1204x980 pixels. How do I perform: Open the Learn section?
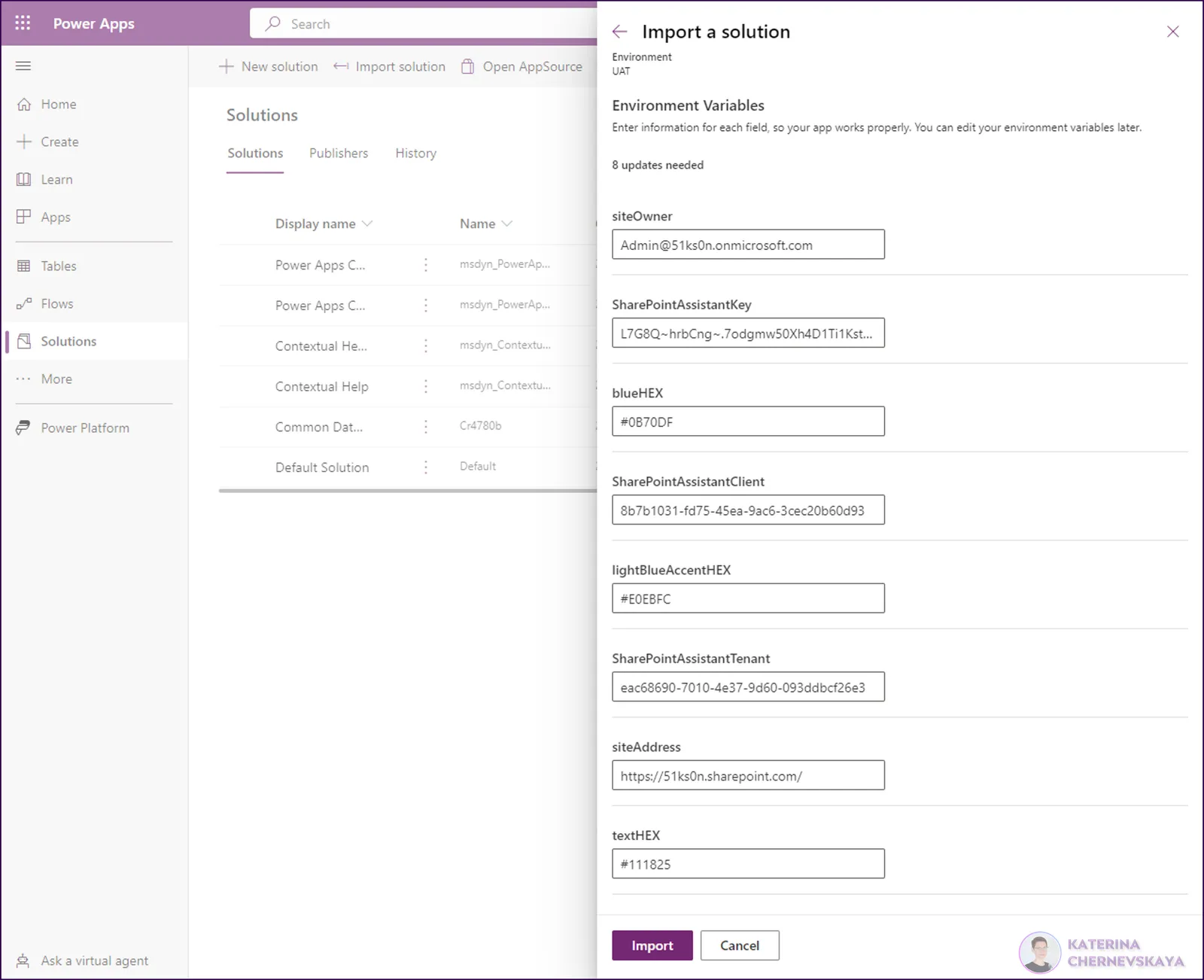click(x=56, y=179)
